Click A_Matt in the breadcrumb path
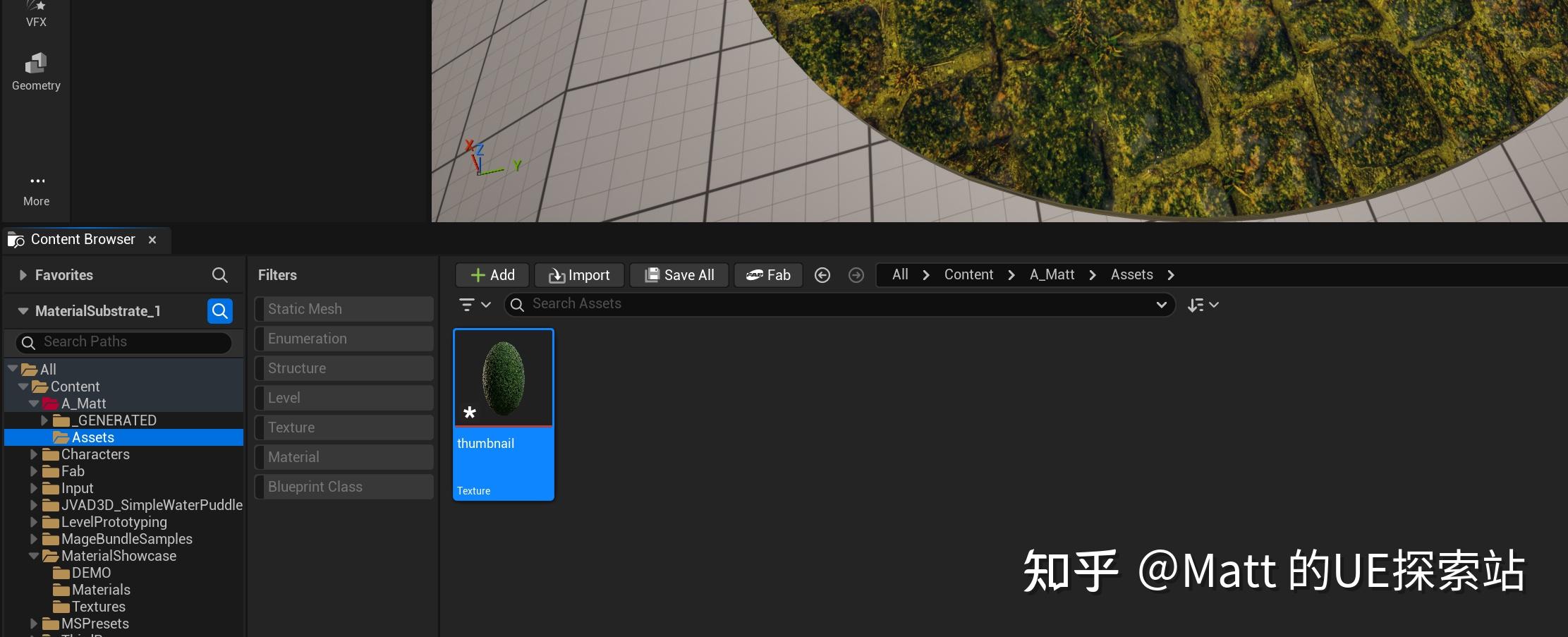Viewport: 1568px width, 637px height. (1051, 274)
